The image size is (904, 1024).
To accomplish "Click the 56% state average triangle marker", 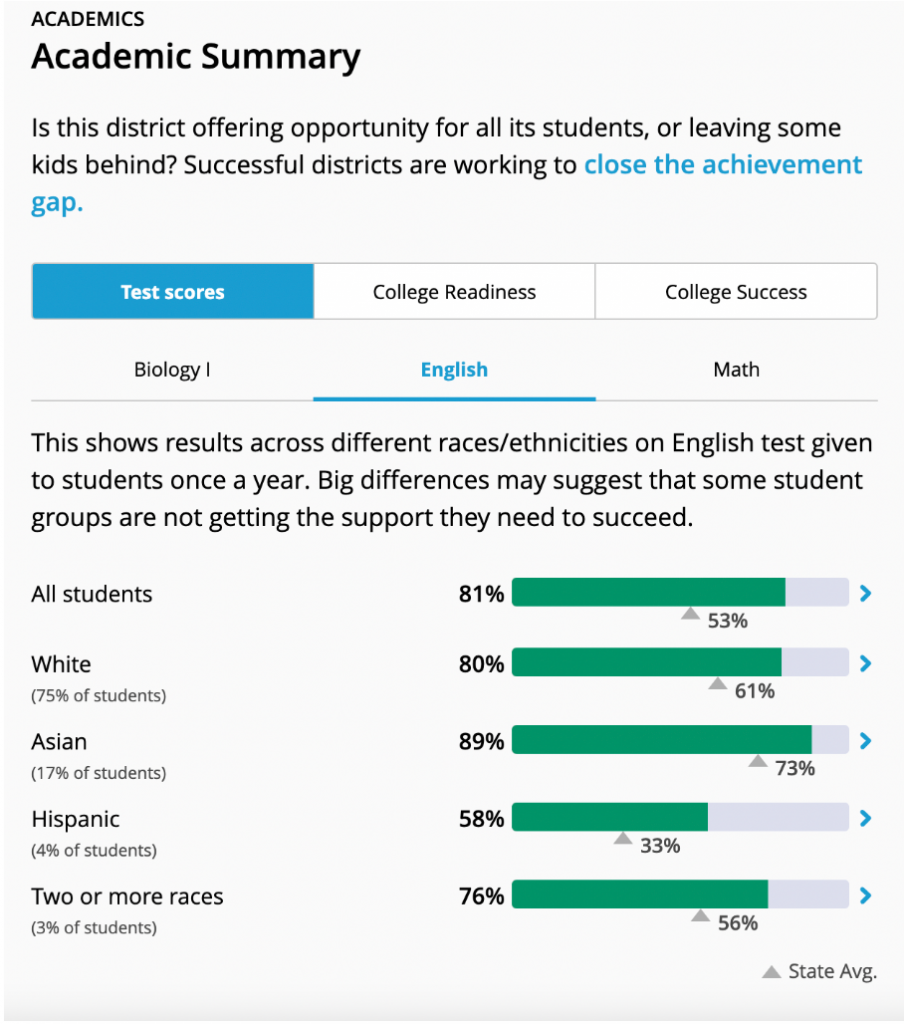I will (700, 916).
